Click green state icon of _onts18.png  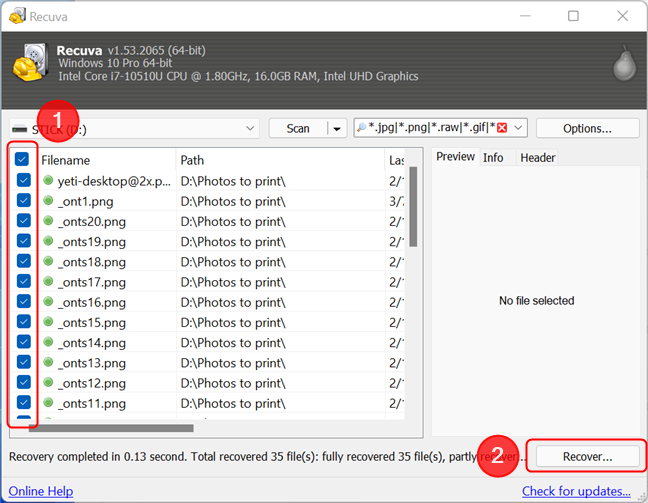click(48, 261)
